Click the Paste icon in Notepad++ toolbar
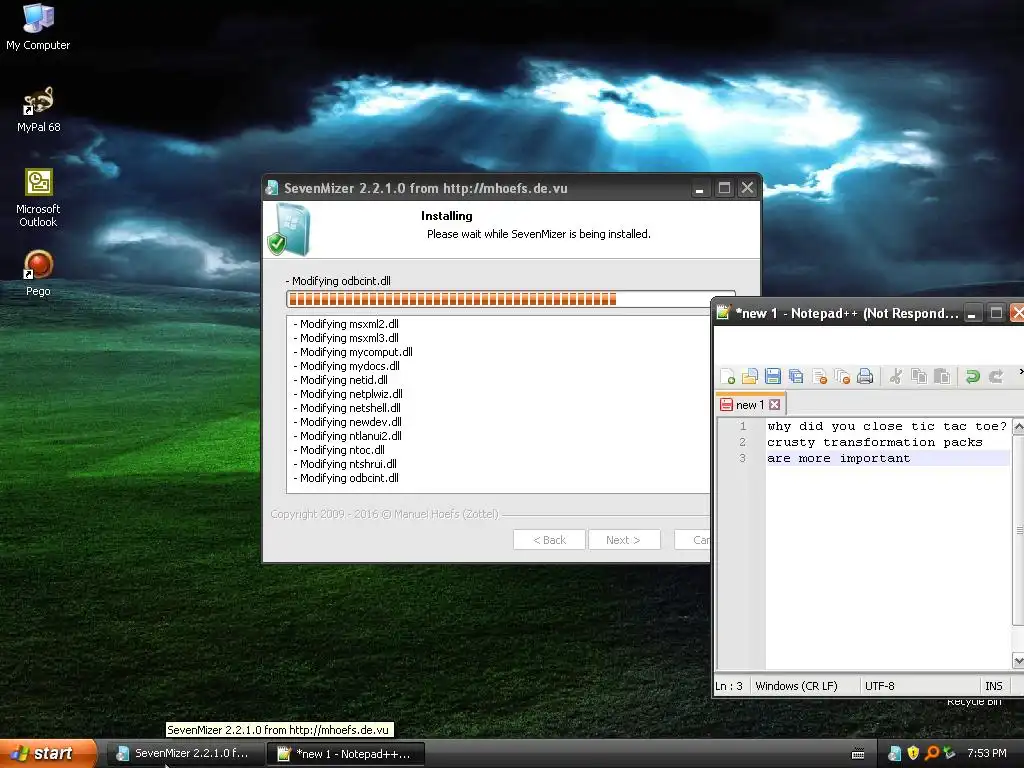Screen dimensions: 1024x768 [x=942, y=376]
